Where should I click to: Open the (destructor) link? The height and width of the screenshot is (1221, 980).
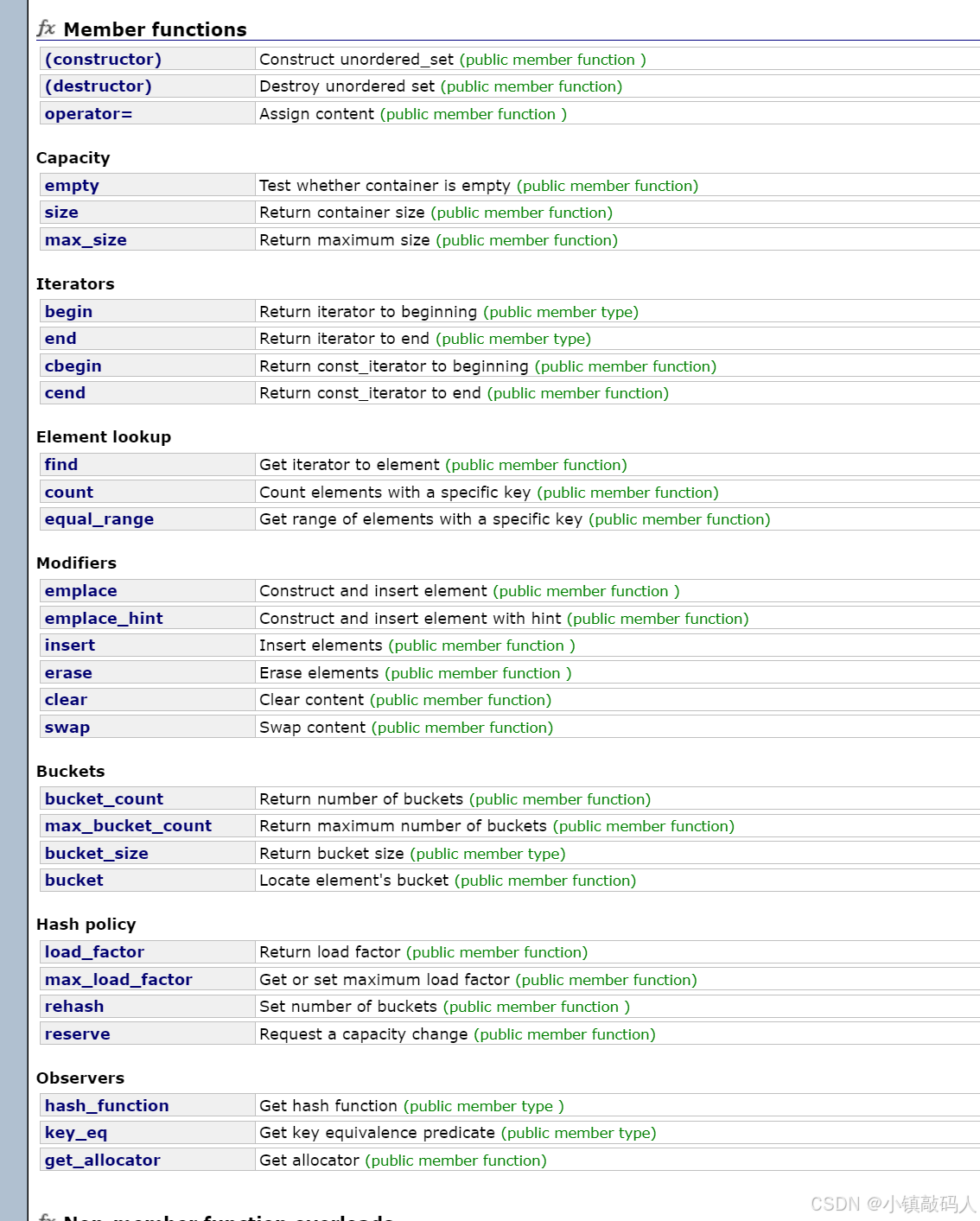click(x=98, y=86)
